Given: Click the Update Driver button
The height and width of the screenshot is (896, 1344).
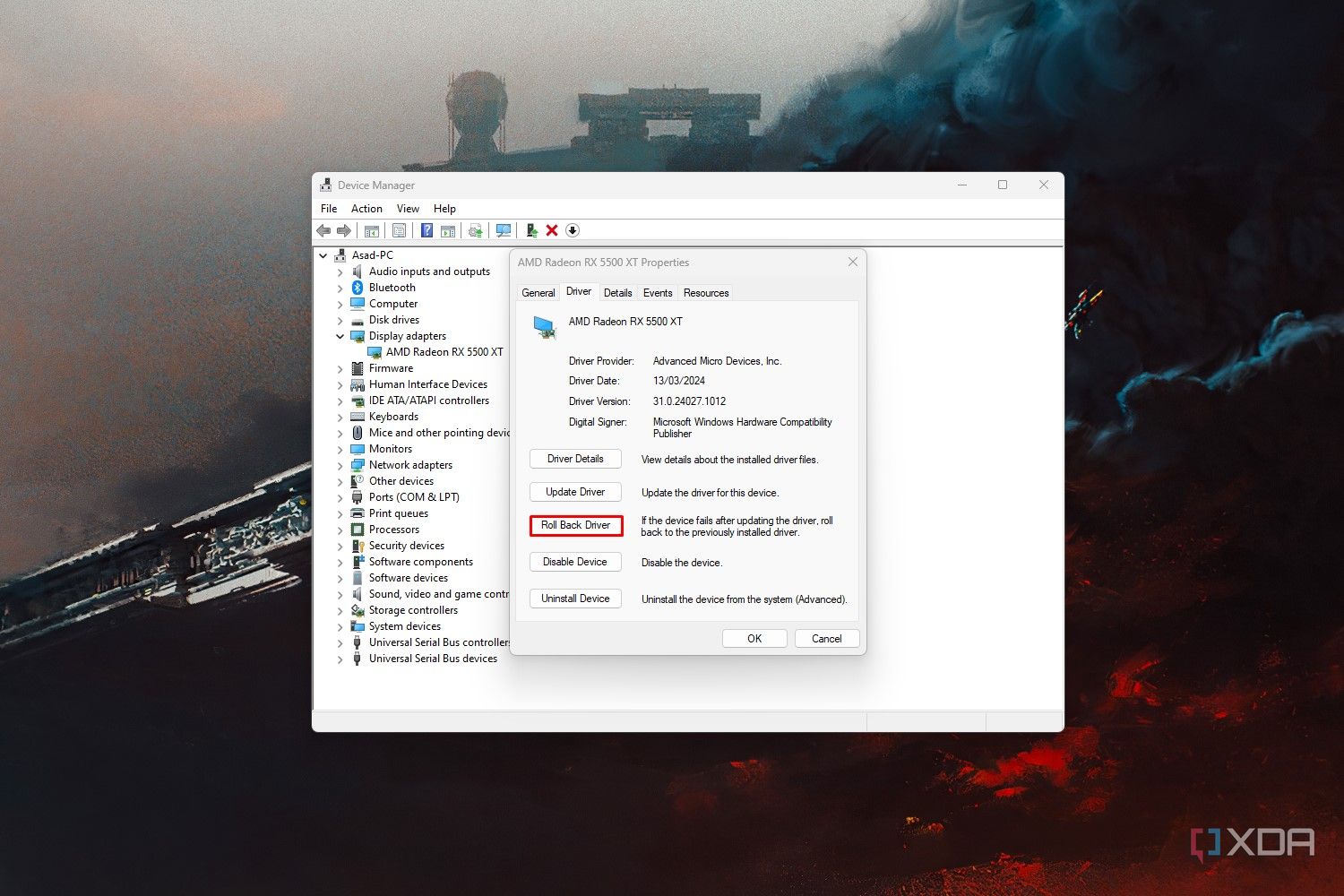Looking at the screenshot, I should click(x=575, y=492).
